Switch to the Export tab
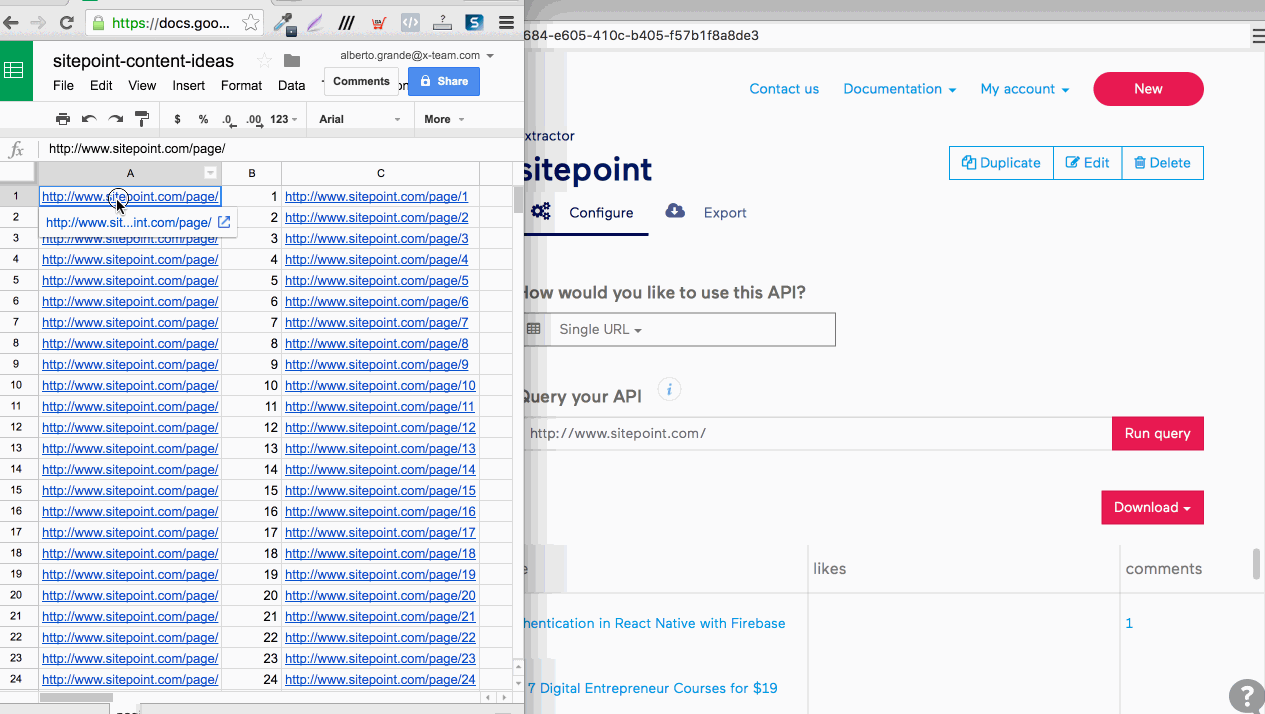Screen dimensions: 1265x714 (x=706, y=213)
